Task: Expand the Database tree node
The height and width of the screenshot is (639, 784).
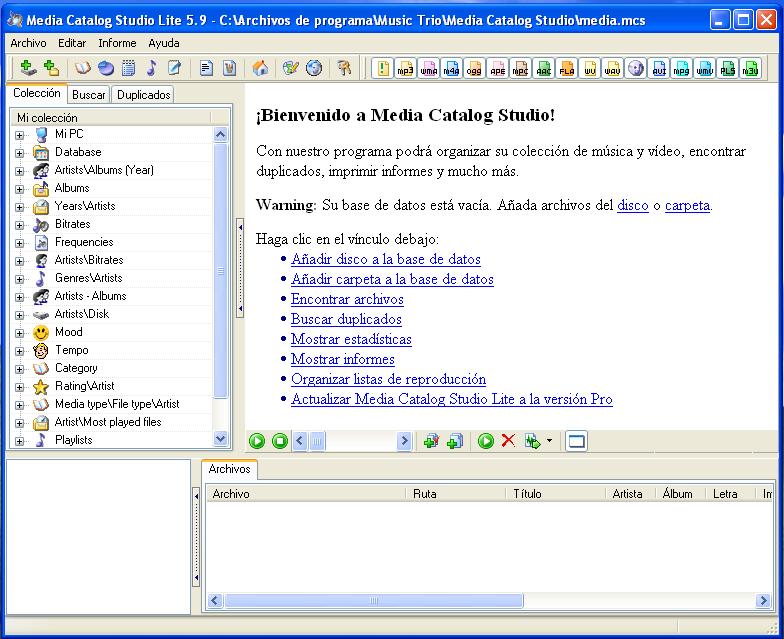Action: coord(20,153)
